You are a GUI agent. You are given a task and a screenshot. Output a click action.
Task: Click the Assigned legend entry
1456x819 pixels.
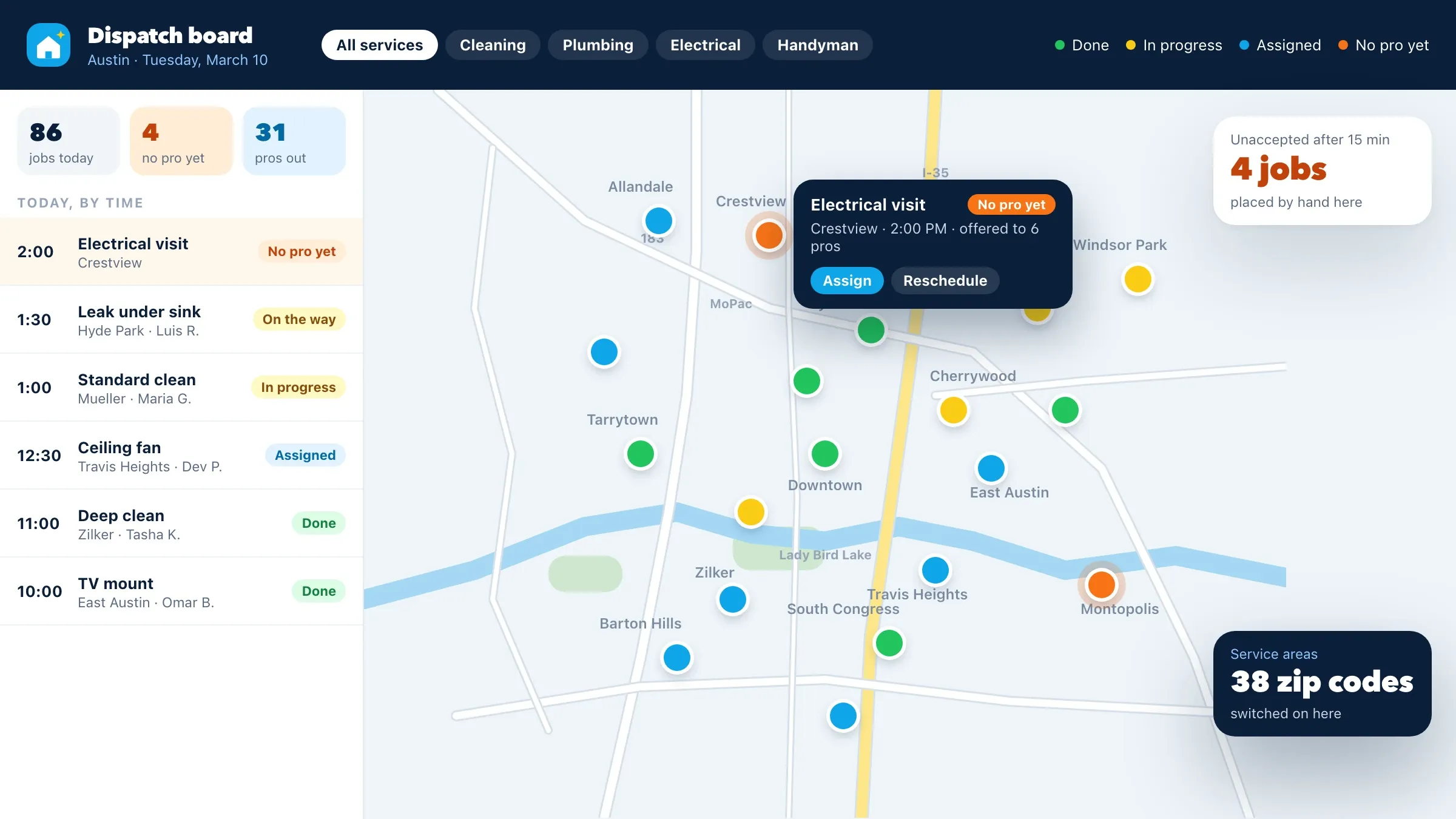pyautogui.click(x=1280, y=45)
